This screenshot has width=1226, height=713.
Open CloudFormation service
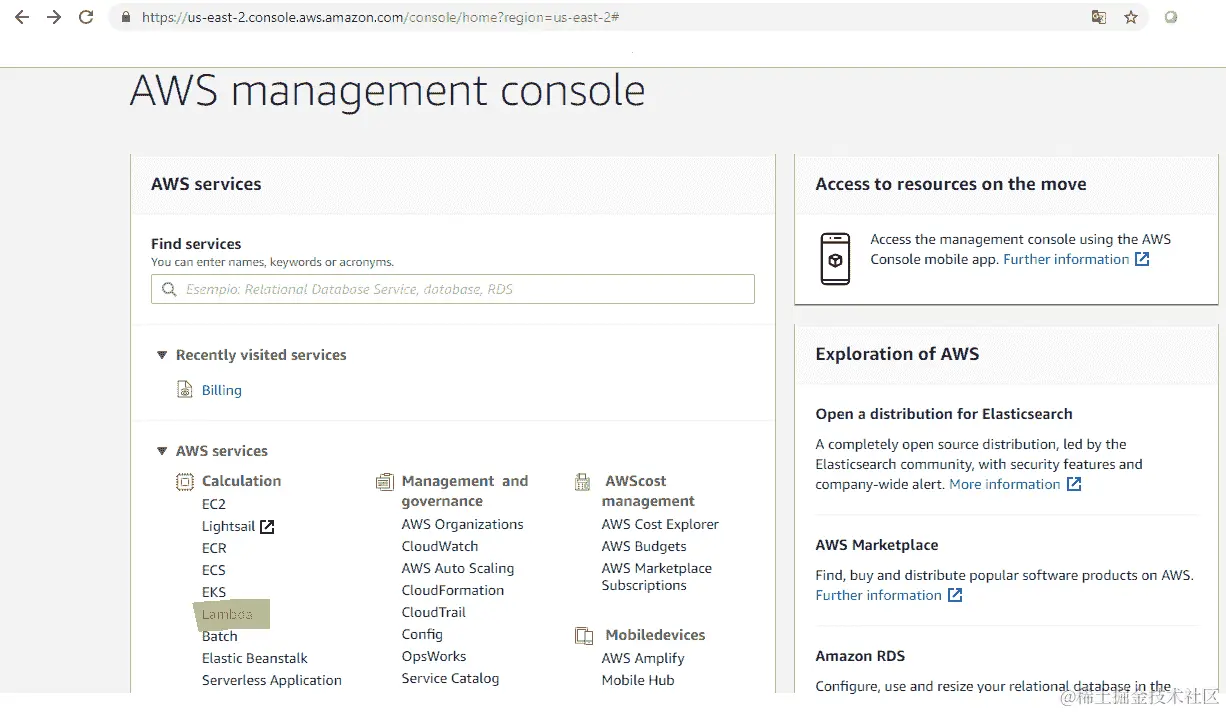coord(453,590)
